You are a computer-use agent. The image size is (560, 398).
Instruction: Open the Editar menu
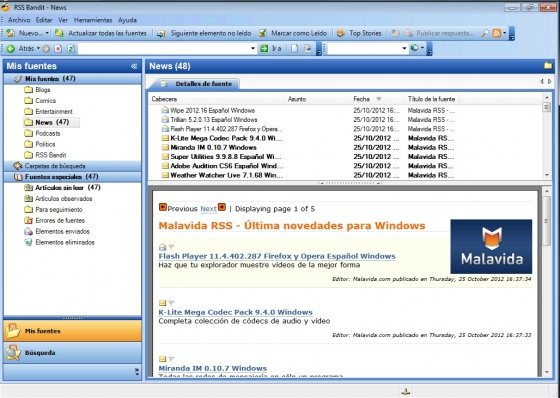[44, 20]
